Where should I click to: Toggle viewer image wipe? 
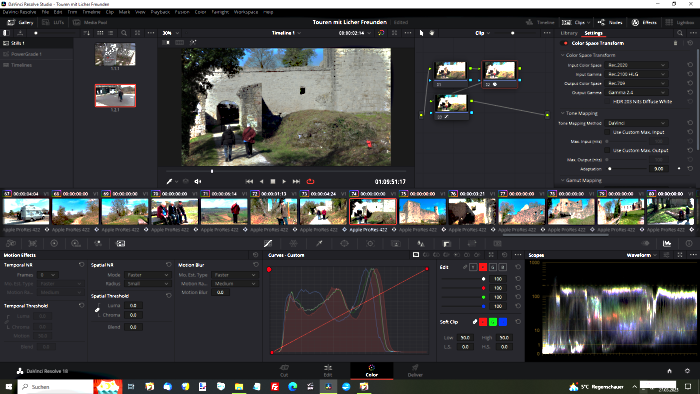(166, 42)
